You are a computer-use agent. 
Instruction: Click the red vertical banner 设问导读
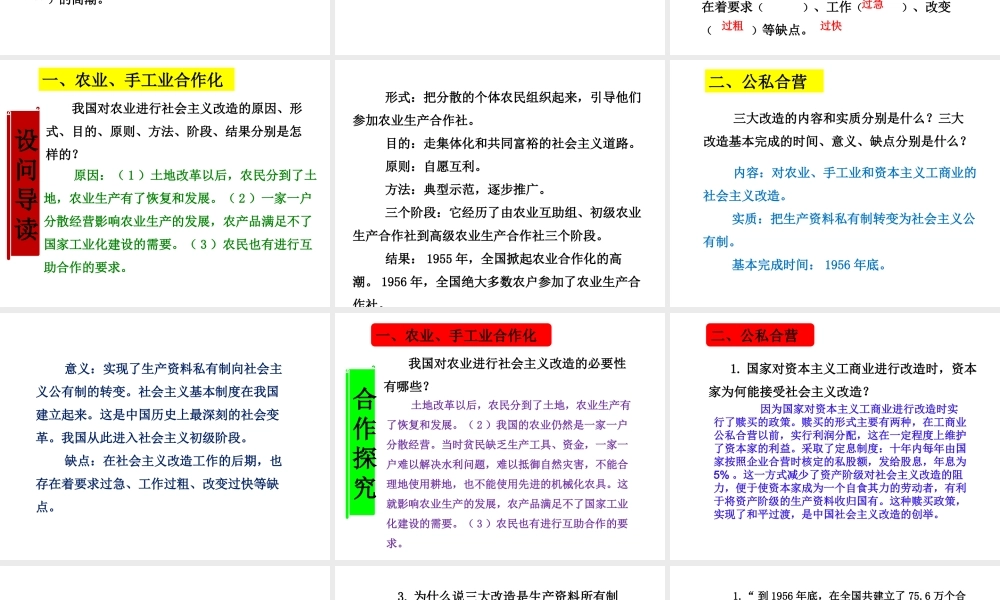[x=24, y=185]
